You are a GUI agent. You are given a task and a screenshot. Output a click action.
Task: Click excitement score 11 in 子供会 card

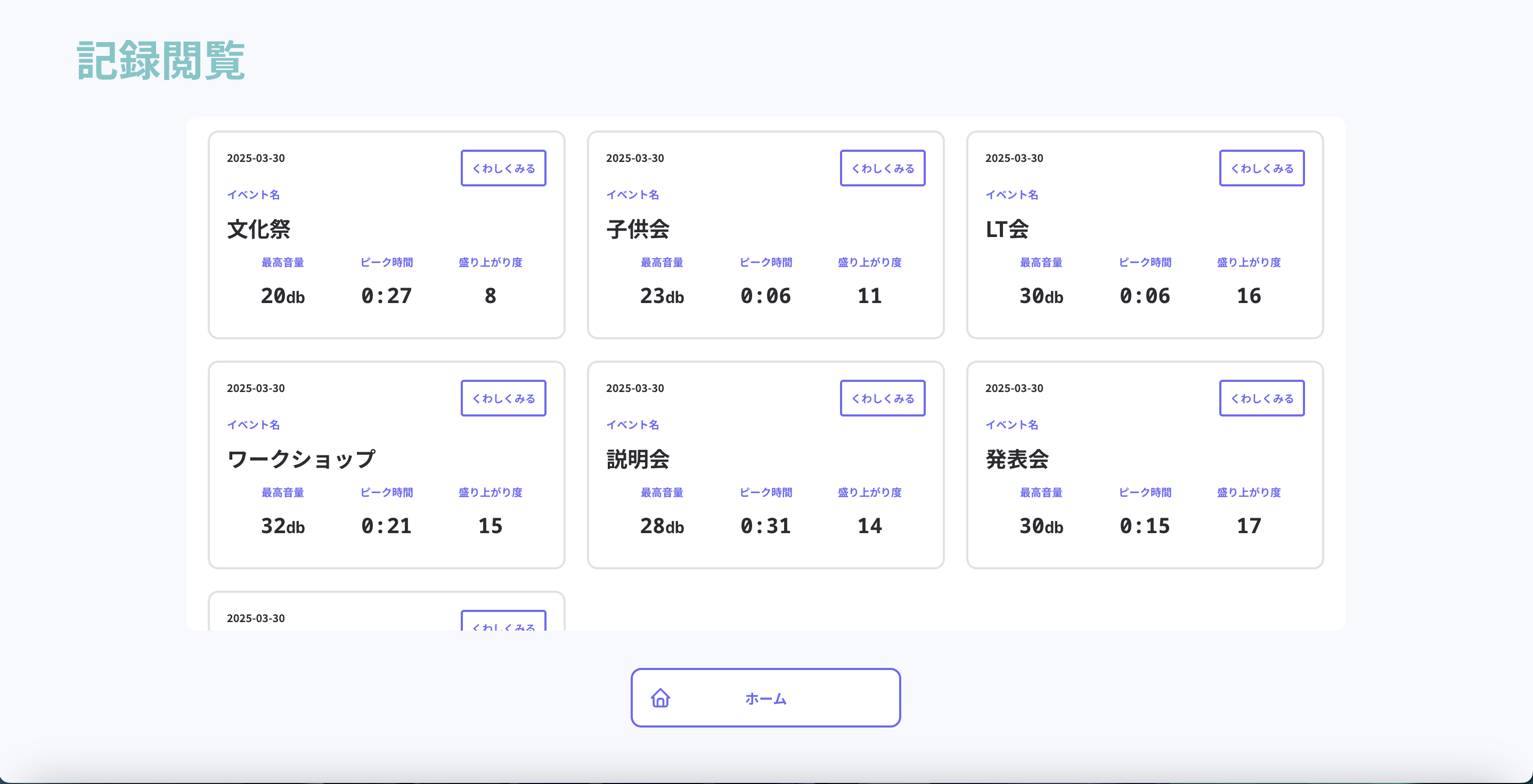(x=869, y=296)
